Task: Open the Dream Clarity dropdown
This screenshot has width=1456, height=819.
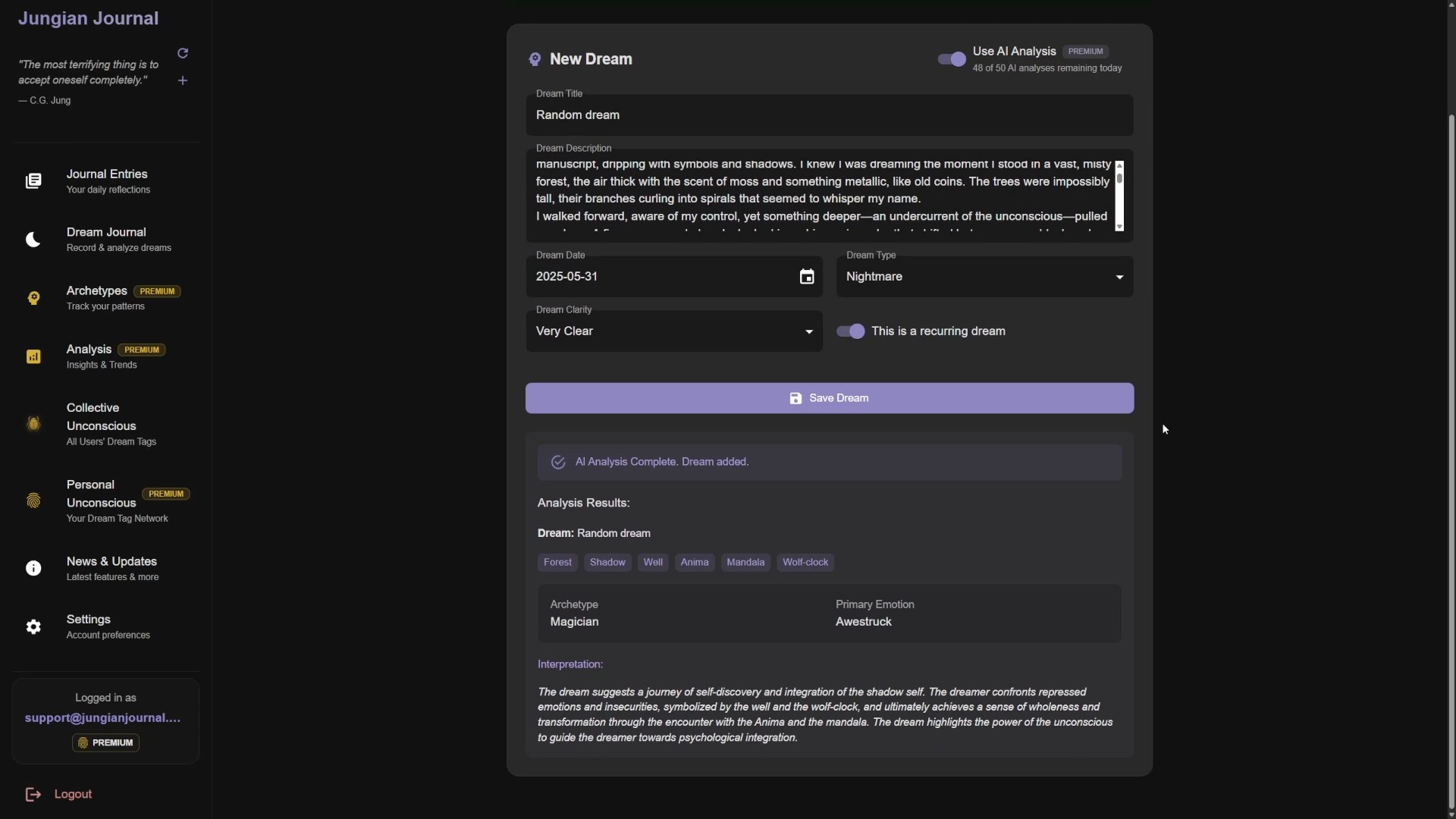Action: pos(674,331)
